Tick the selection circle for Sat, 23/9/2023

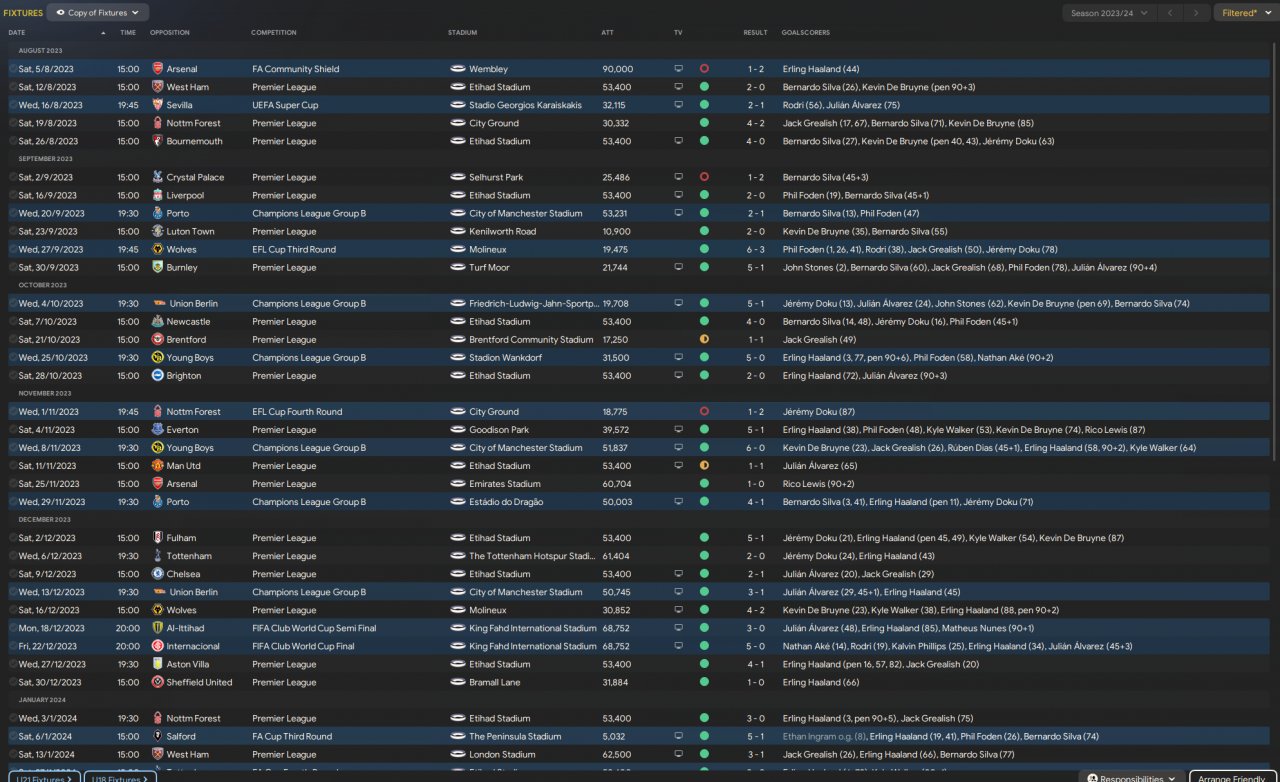(13, 231)
